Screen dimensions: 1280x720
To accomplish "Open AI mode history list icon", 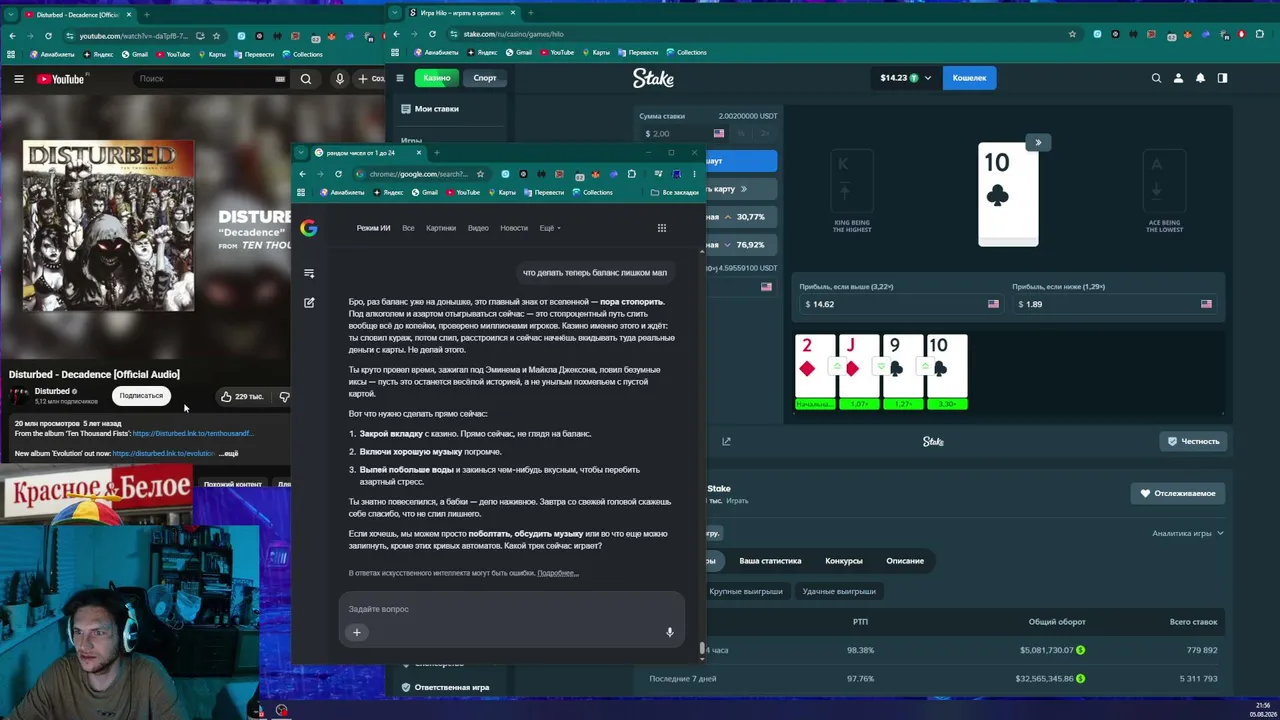I will click(x=309, y=273).
